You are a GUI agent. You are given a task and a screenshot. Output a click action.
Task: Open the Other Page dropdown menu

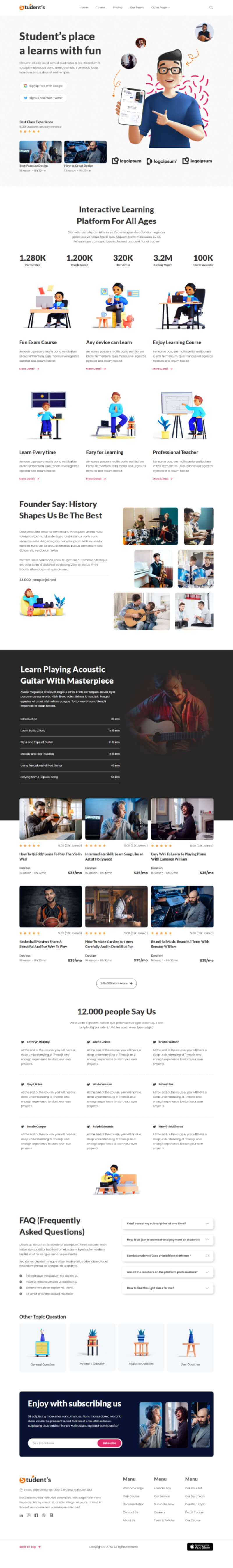click(x=160, y=7)
